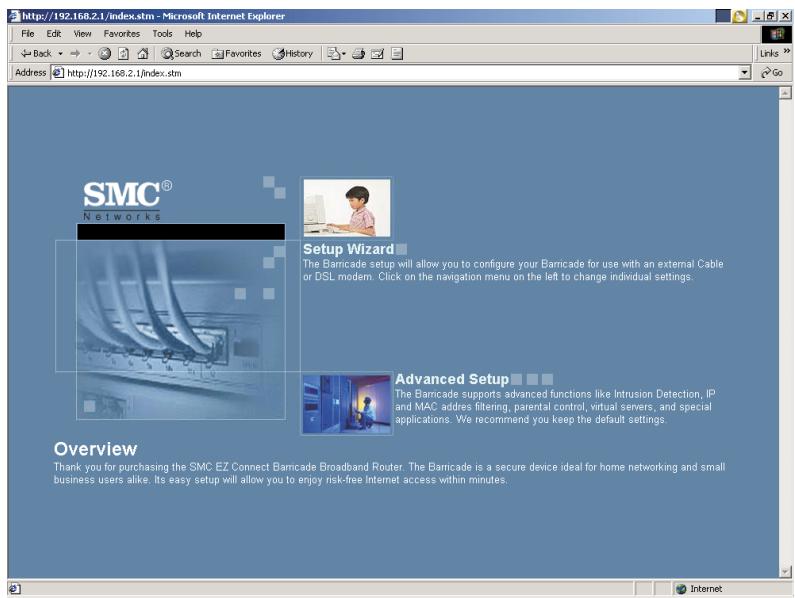Screen dimensions: 795x598
Task: Open the Edit icon dropdown arrow
Action: click(344, 53)
